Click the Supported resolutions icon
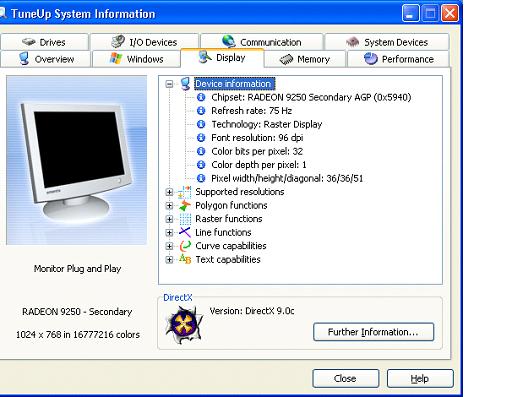Screen dimensions: 512x397 [x=185, y=192]
